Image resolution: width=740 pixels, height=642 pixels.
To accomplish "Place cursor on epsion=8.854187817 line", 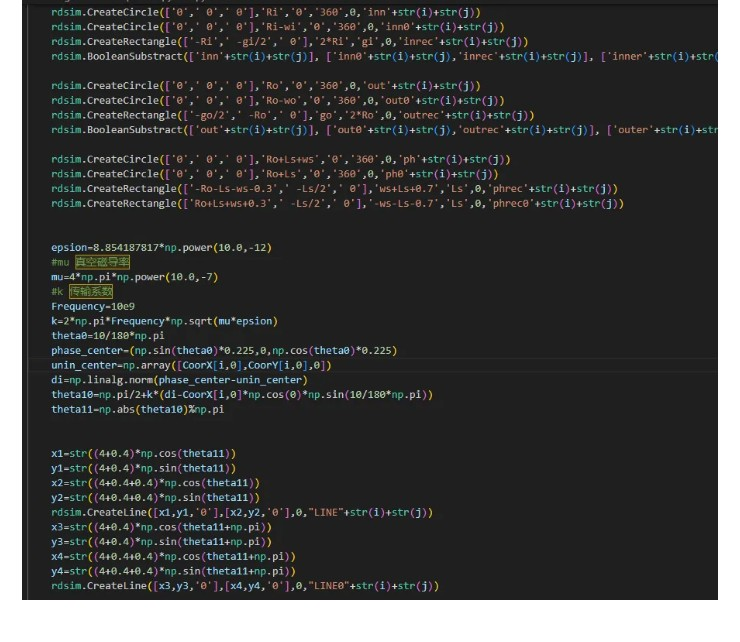I will point(160,247).
